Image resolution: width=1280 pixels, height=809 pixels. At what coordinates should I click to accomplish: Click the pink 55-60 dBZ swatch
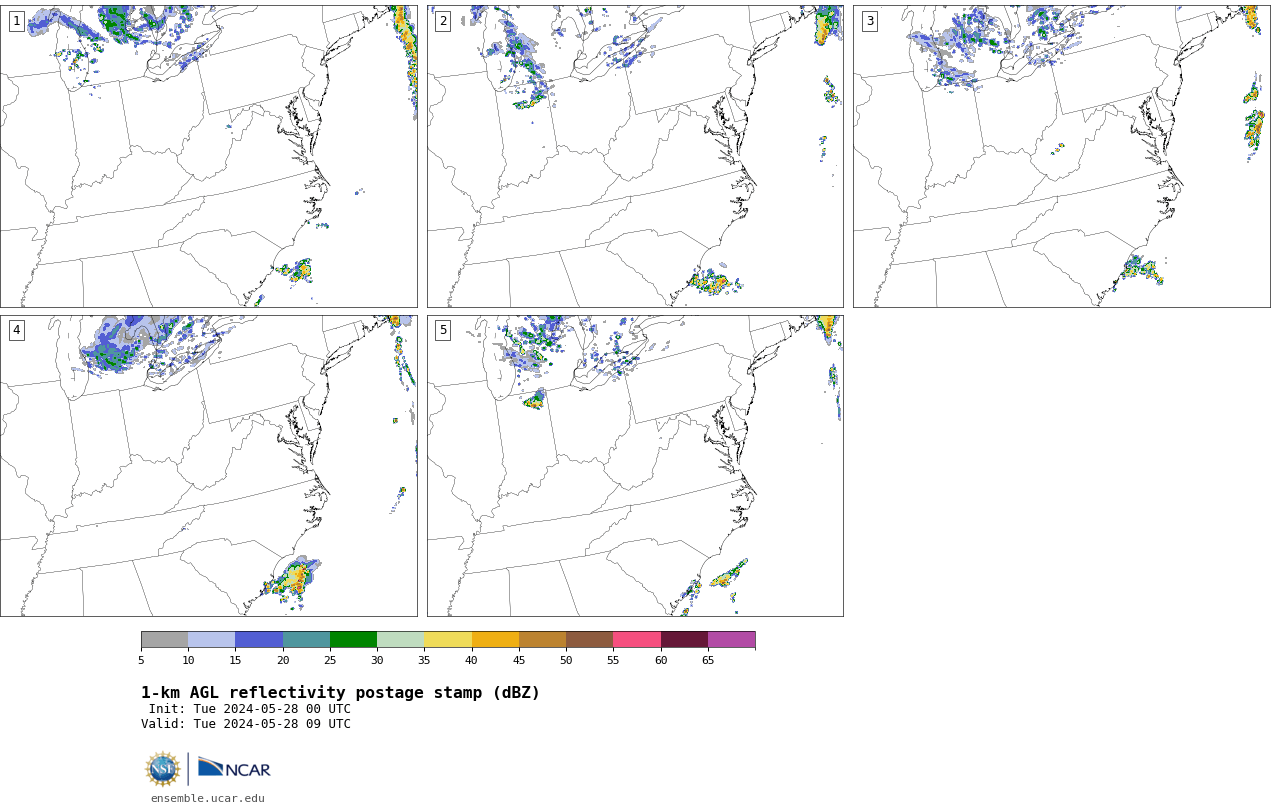(x=637, y=640)
